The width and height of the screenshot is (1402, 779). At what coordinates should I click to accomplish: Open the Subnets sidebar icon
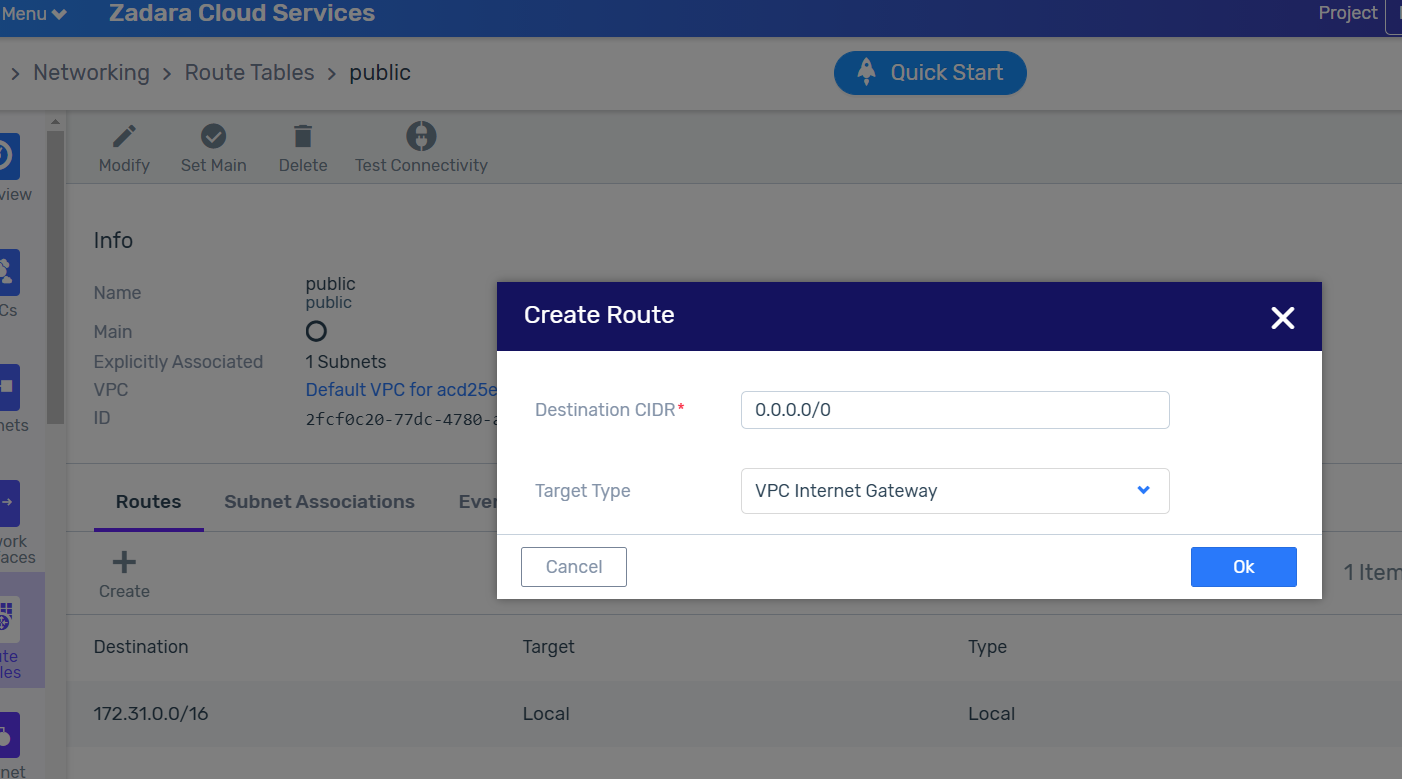click(8, 388)
